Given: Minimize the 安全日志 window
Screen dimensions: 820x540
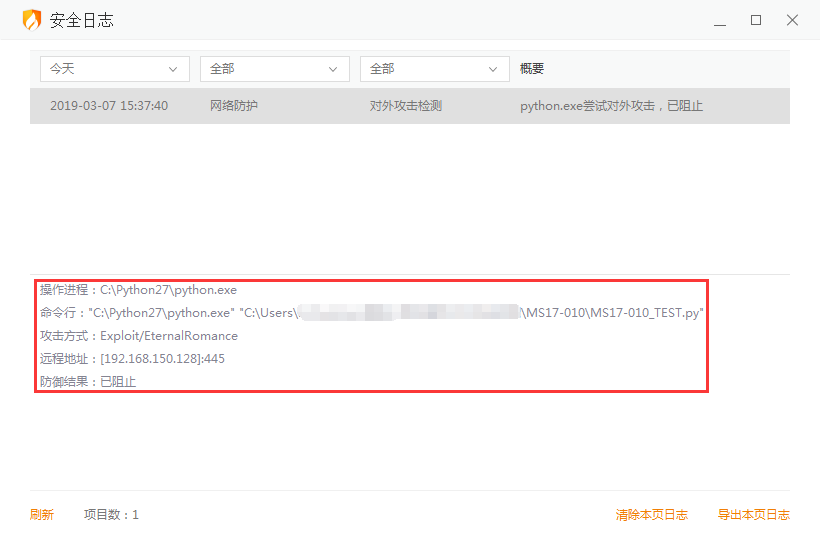Looking at the screenshot, I should tap(720, 20).
